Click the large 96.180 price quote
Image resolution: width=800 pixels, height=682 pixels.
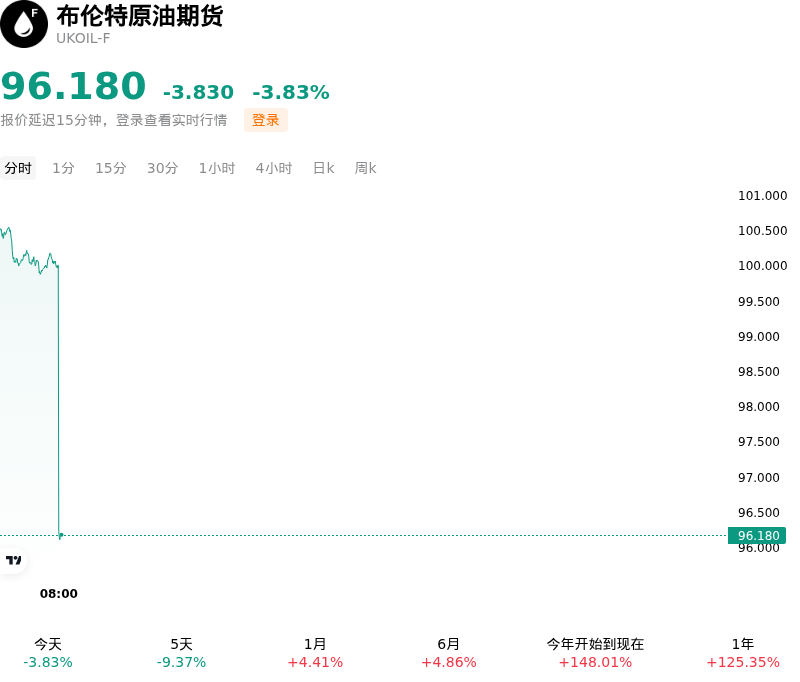point(73,86)
